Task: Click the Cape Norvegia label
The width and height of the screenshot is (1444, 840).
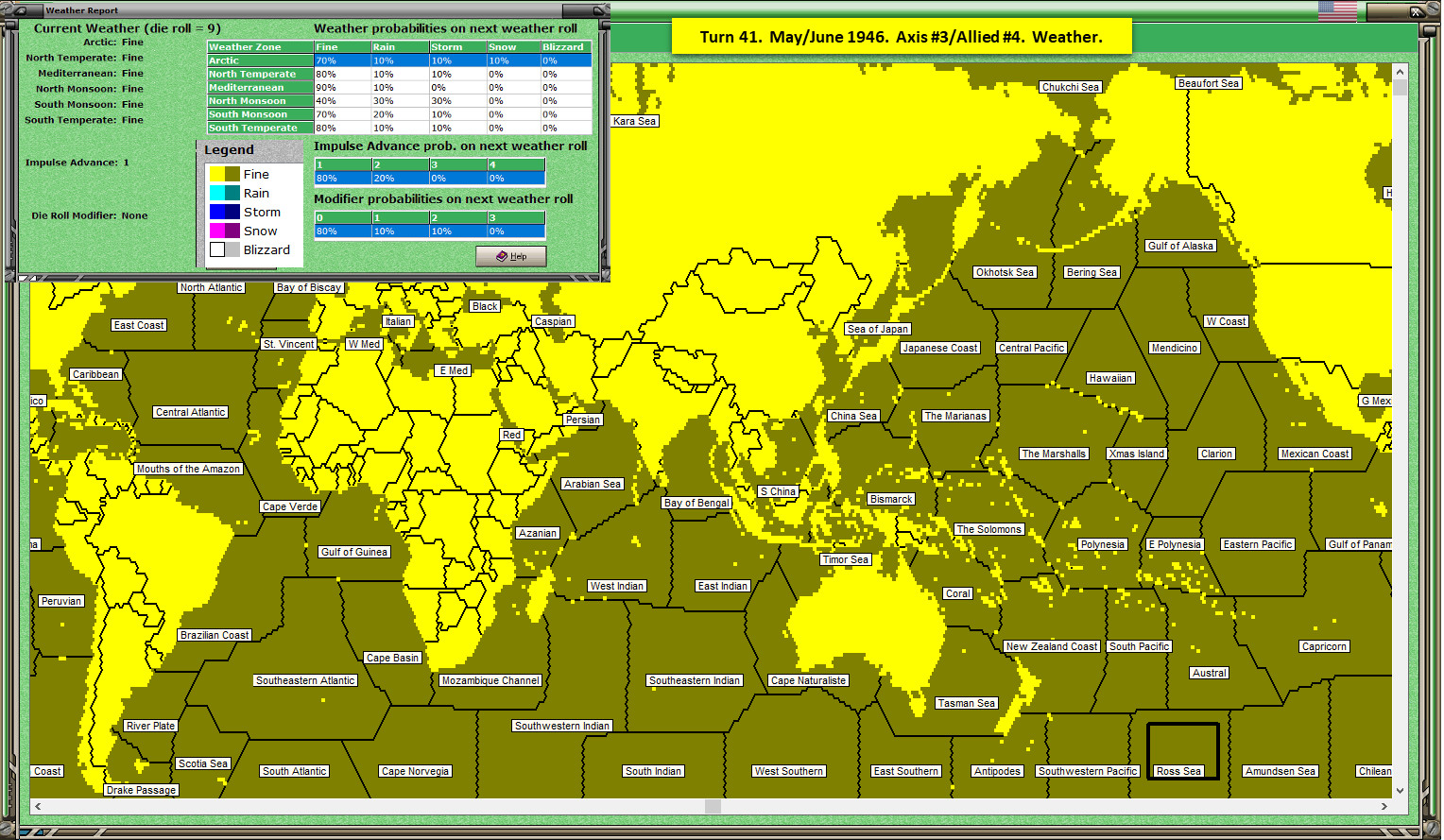Action: 416,771
